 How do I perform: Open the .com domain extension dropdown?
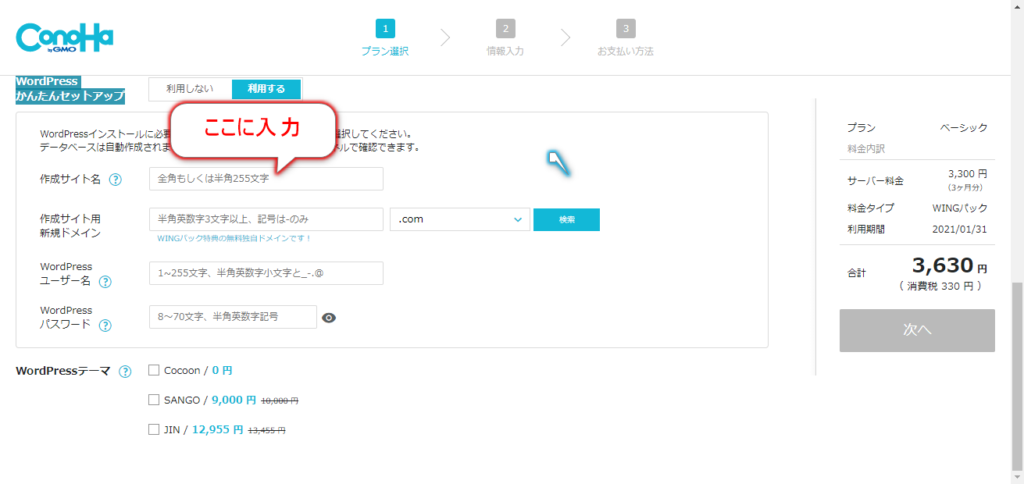460,219
